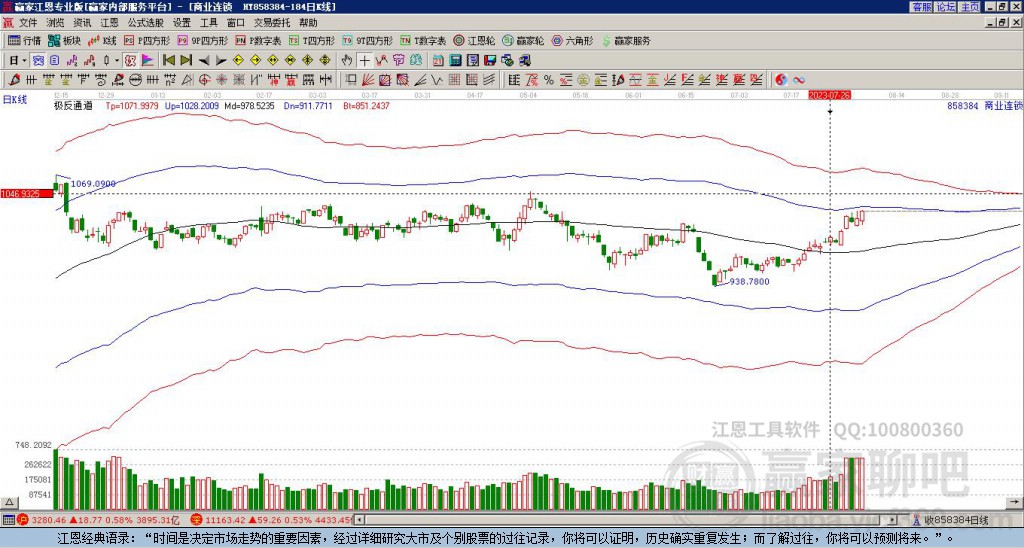Click Shanghai index 3280.46 status entry
This screenshot has height=548, width=1024.
pyautogui.click(x=99, y=520)
